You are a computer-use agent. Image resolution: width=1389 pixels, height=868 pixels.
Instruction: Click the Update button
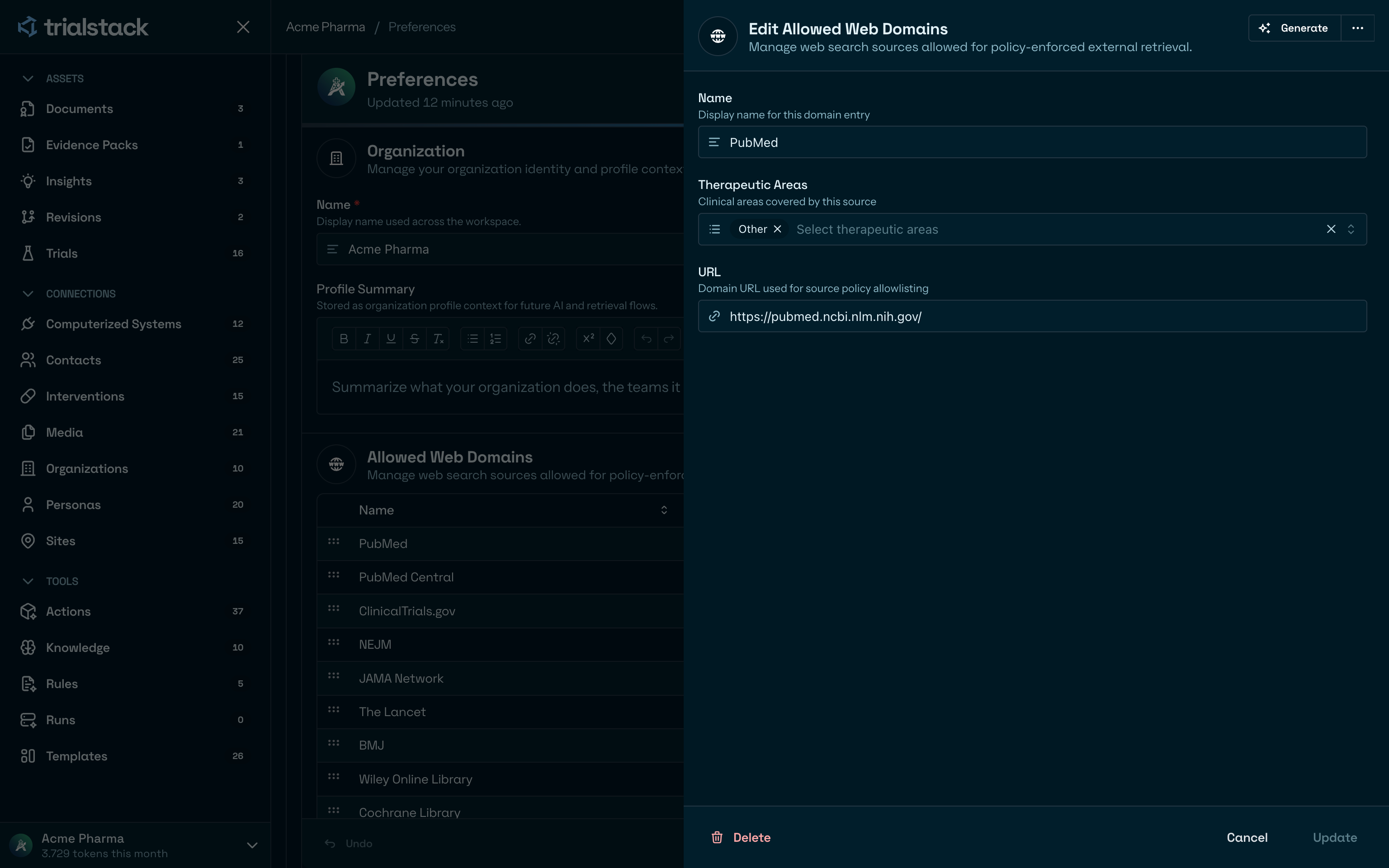[x=1335, y=838]
